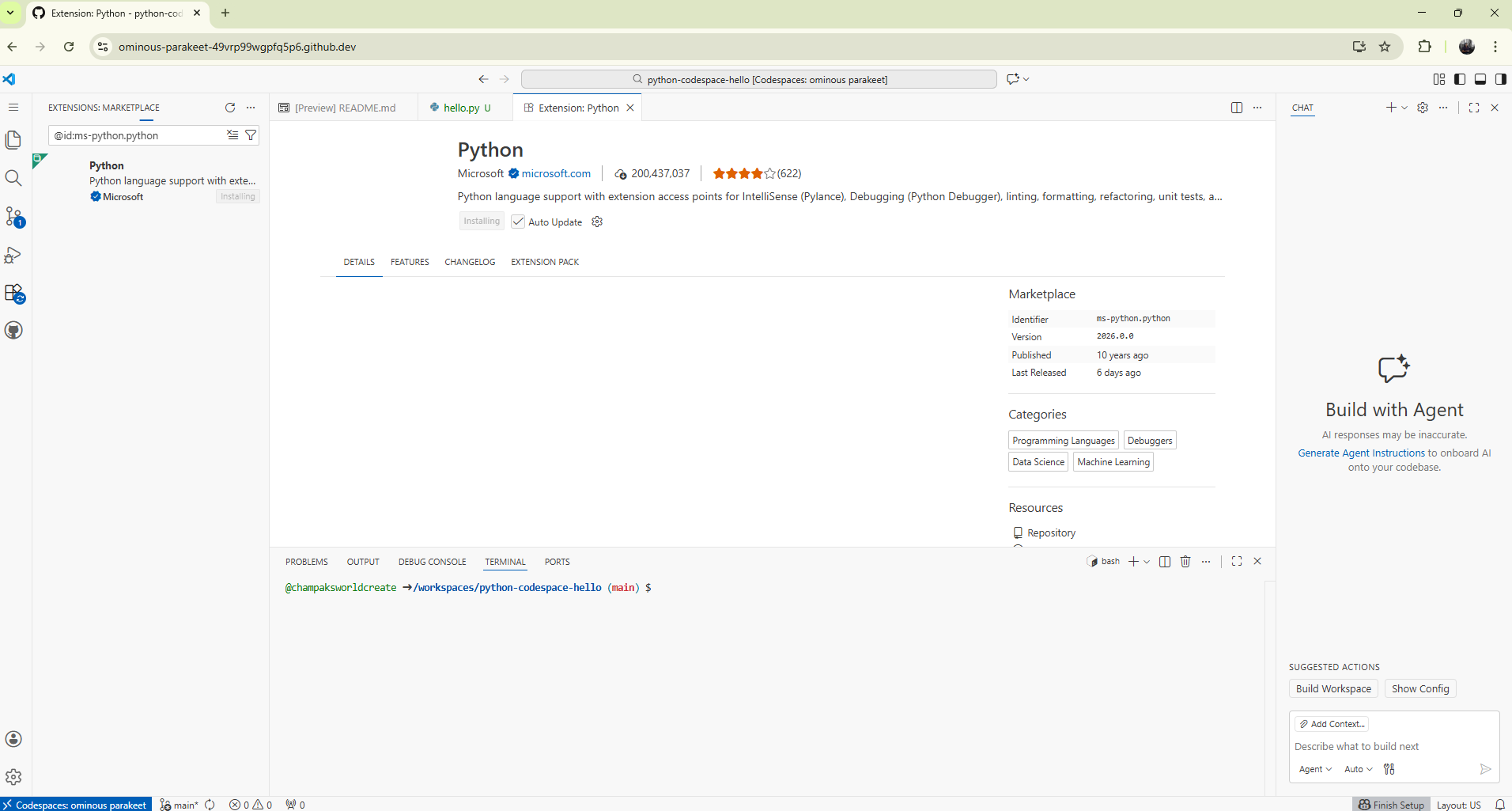1512x811 pixels.
Task: Switch to the README.md preview tab
Action: coord(344,108)
